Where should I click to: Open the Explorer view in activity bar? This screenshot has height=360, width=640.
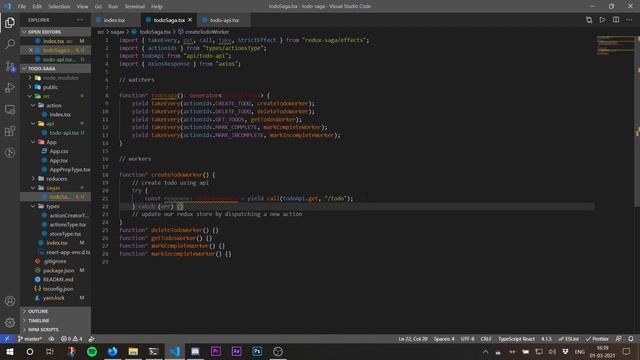pyautogui.click(x=10, y=22)
